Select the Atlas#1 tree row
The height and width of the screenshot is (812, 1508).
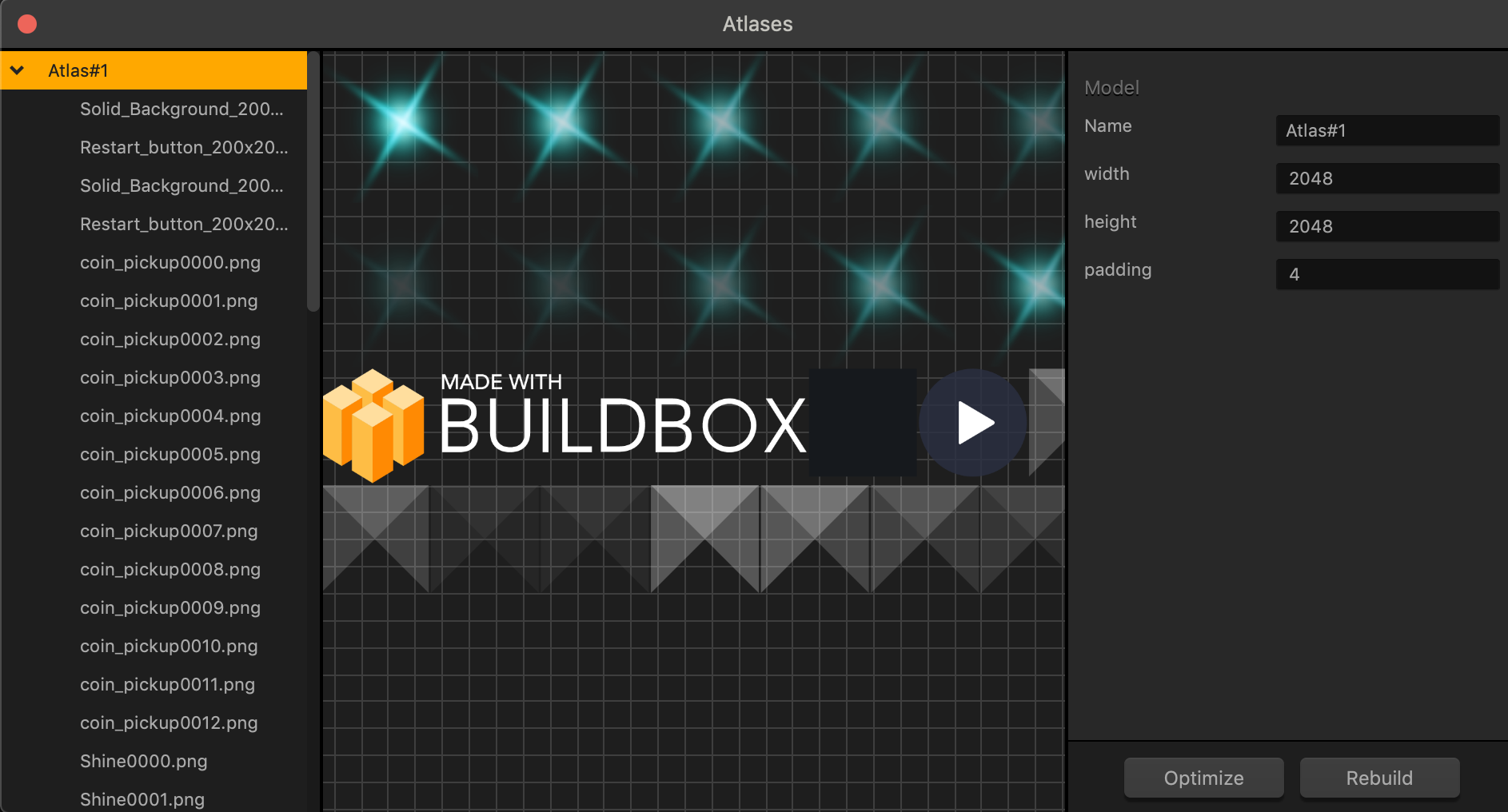point(154,70)
